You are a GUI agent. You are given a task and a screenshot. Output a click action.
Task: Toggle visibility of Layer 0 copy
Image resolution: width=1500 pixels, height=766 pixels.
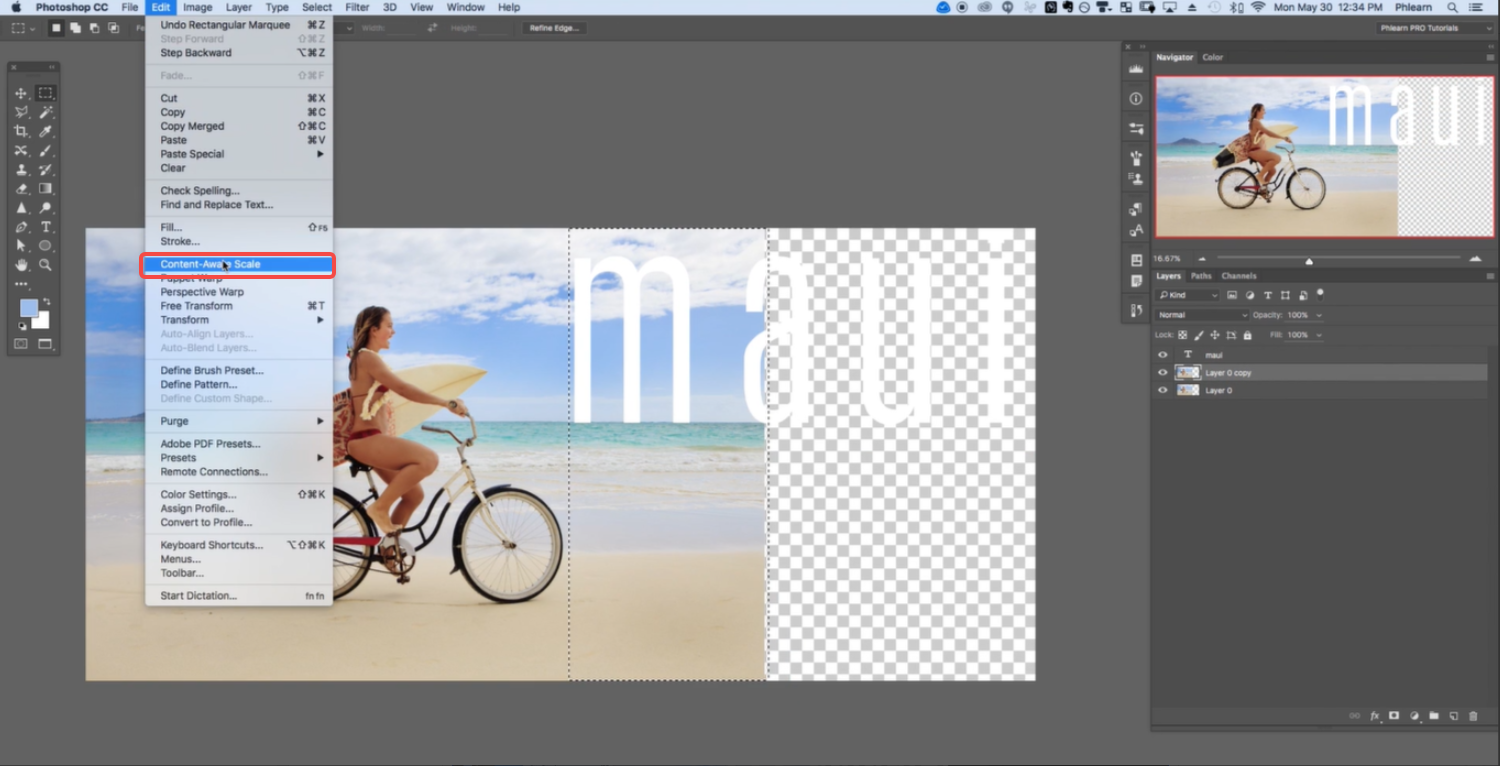pyautogui.click(x=1162, y=373)
